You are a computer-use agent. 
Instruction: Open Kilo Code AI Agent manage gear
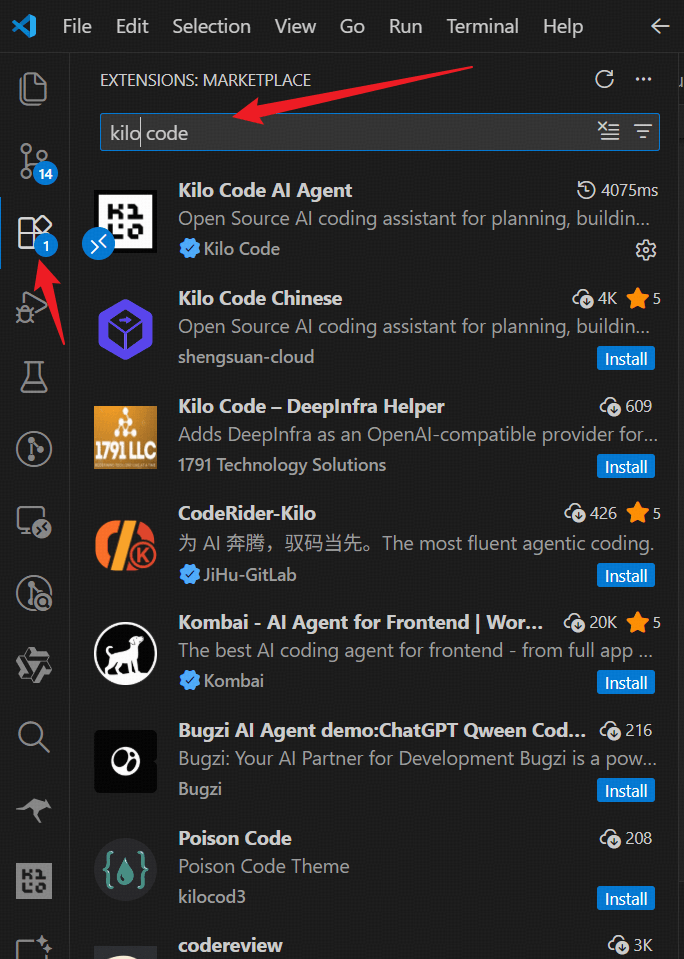646,249
